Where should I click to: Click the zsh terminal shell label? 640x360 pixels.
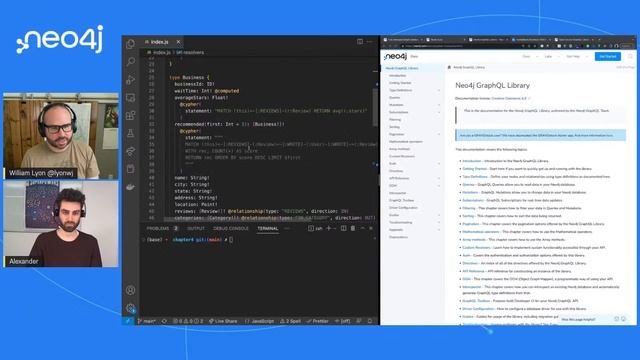tap(316, 229)
